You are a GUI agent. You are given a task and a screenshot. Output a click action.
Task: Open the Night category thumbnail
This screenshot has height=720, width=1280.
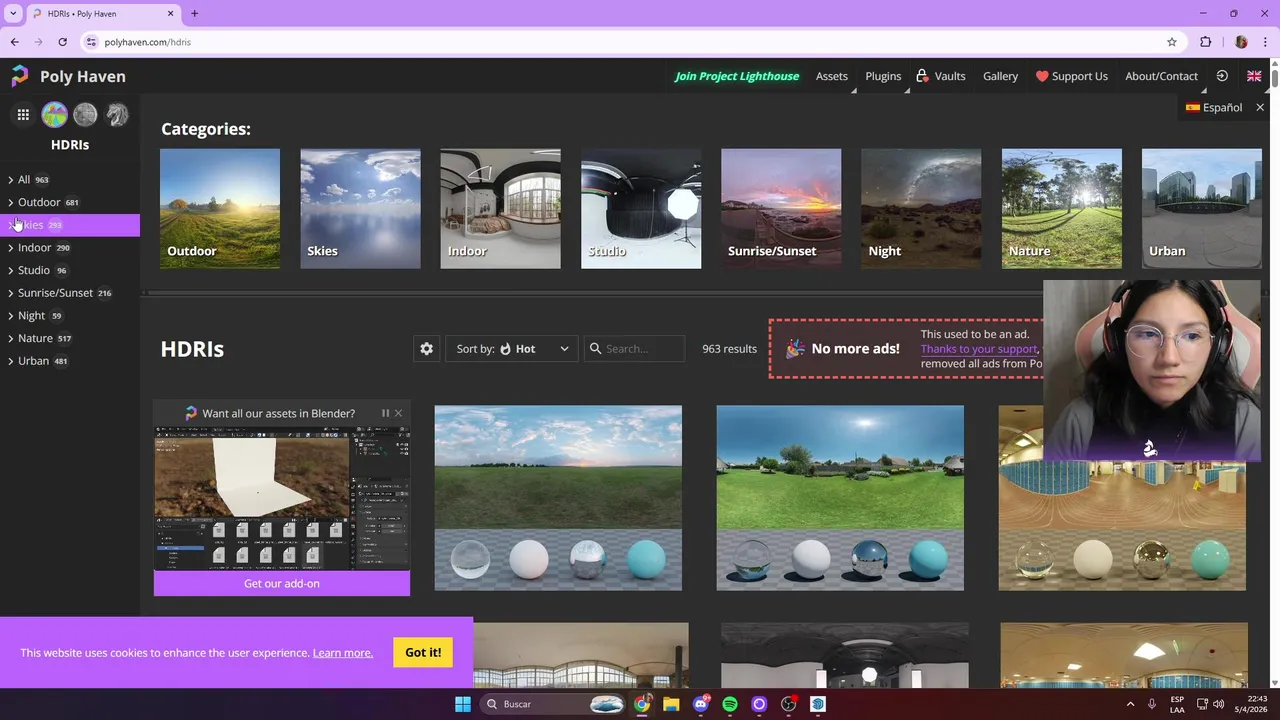(x=921, y=209)
